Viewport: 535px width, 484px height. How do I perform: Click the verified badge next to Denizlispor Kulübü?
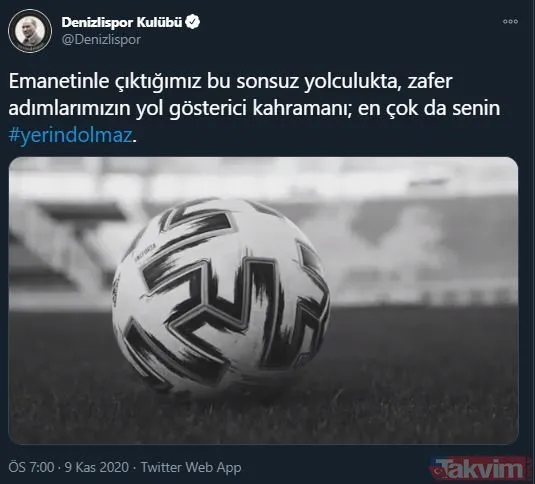[193, 22]
